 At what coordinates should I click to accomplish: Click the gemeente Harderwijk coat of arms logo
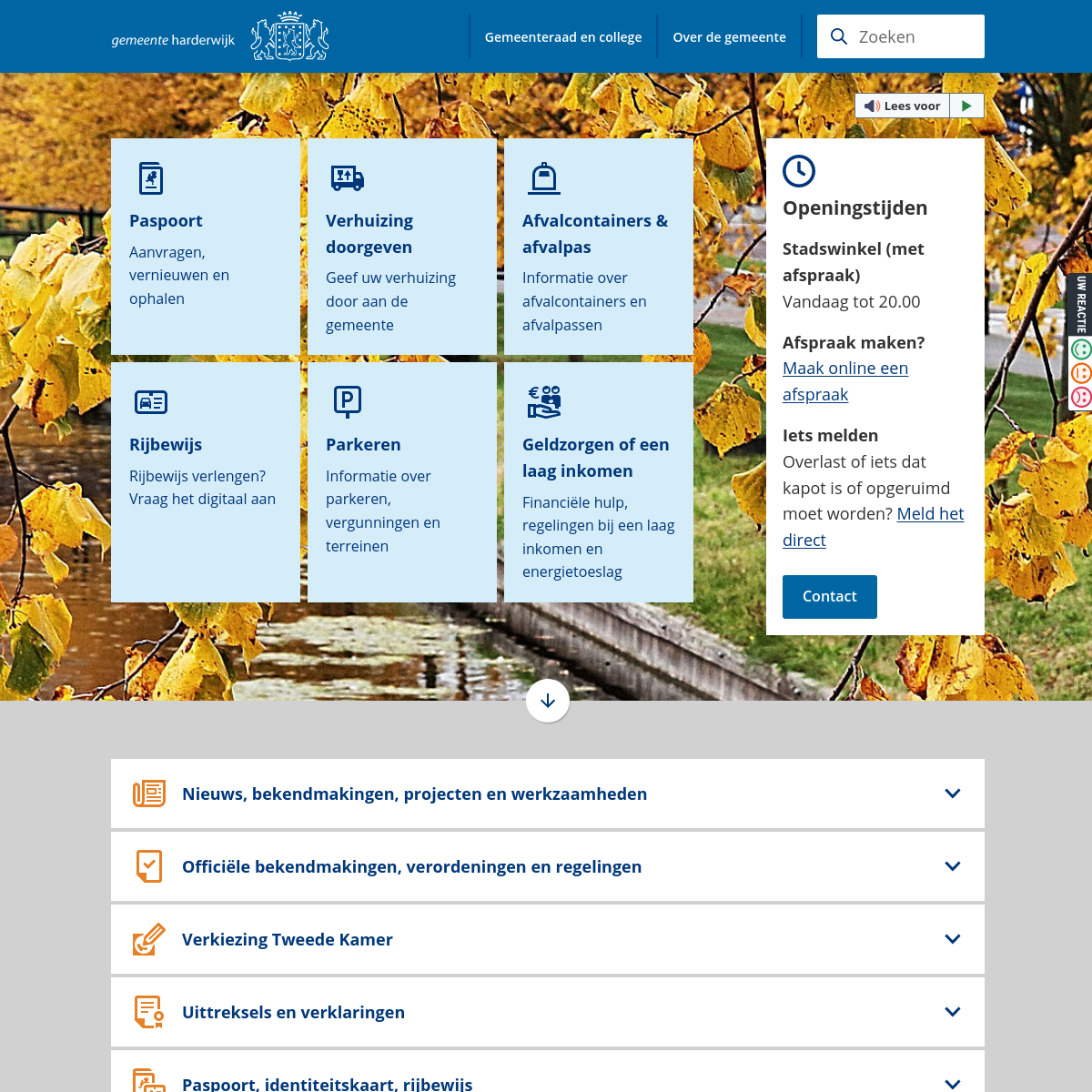(x=289, y=36)
